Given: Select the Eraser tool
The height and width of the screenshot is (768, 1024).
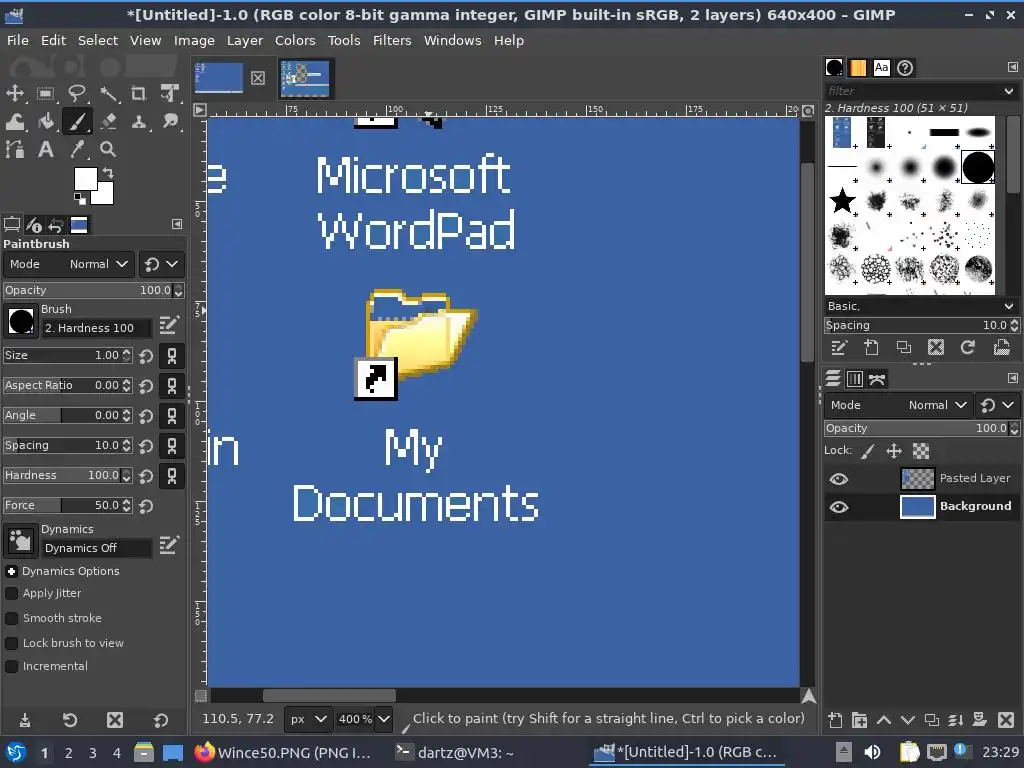Looking at the screenshot, I should pos(108,121).
